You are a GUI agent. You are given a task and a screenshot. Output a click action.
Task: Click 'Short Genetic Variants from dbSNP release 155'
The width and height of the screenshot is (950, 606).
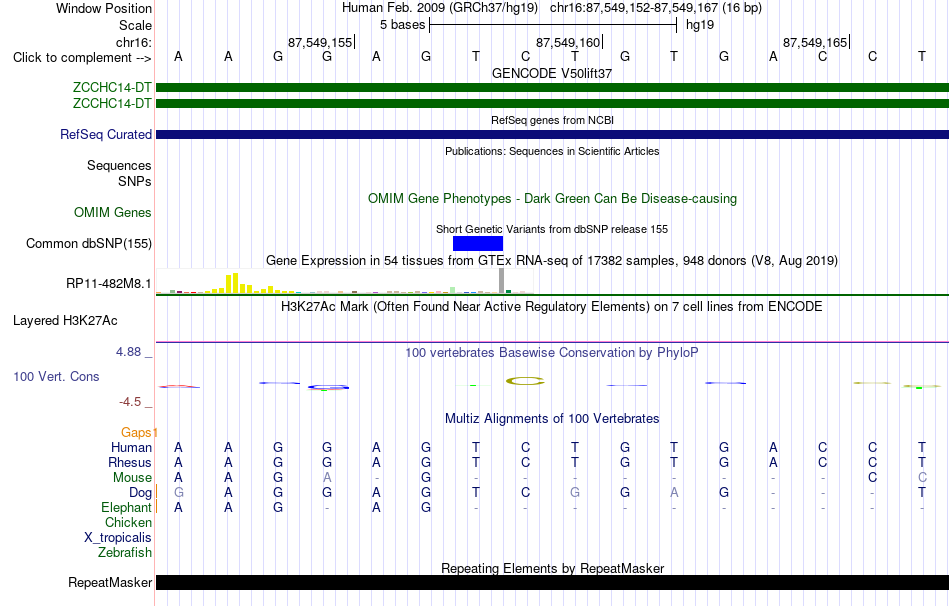pyautogui.click(x=552, y=229)
